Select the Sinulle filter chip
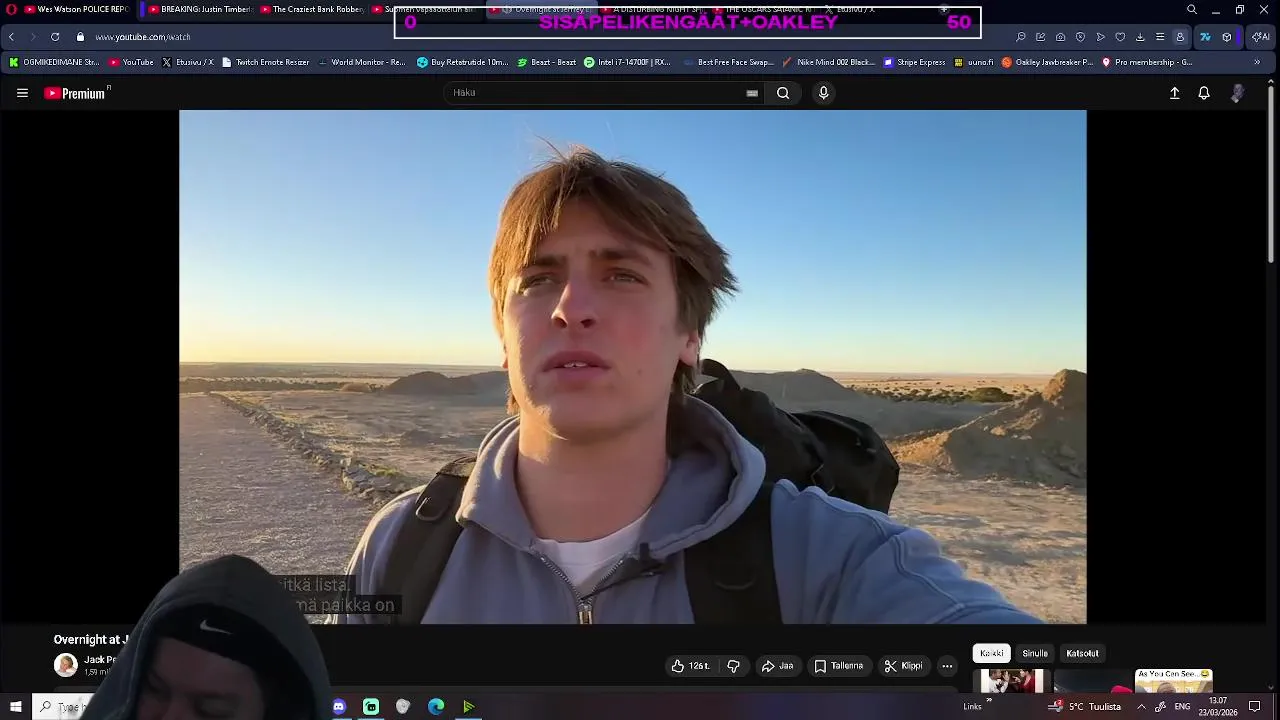Screen dimensions: 1280x720 pos(1035,653)
